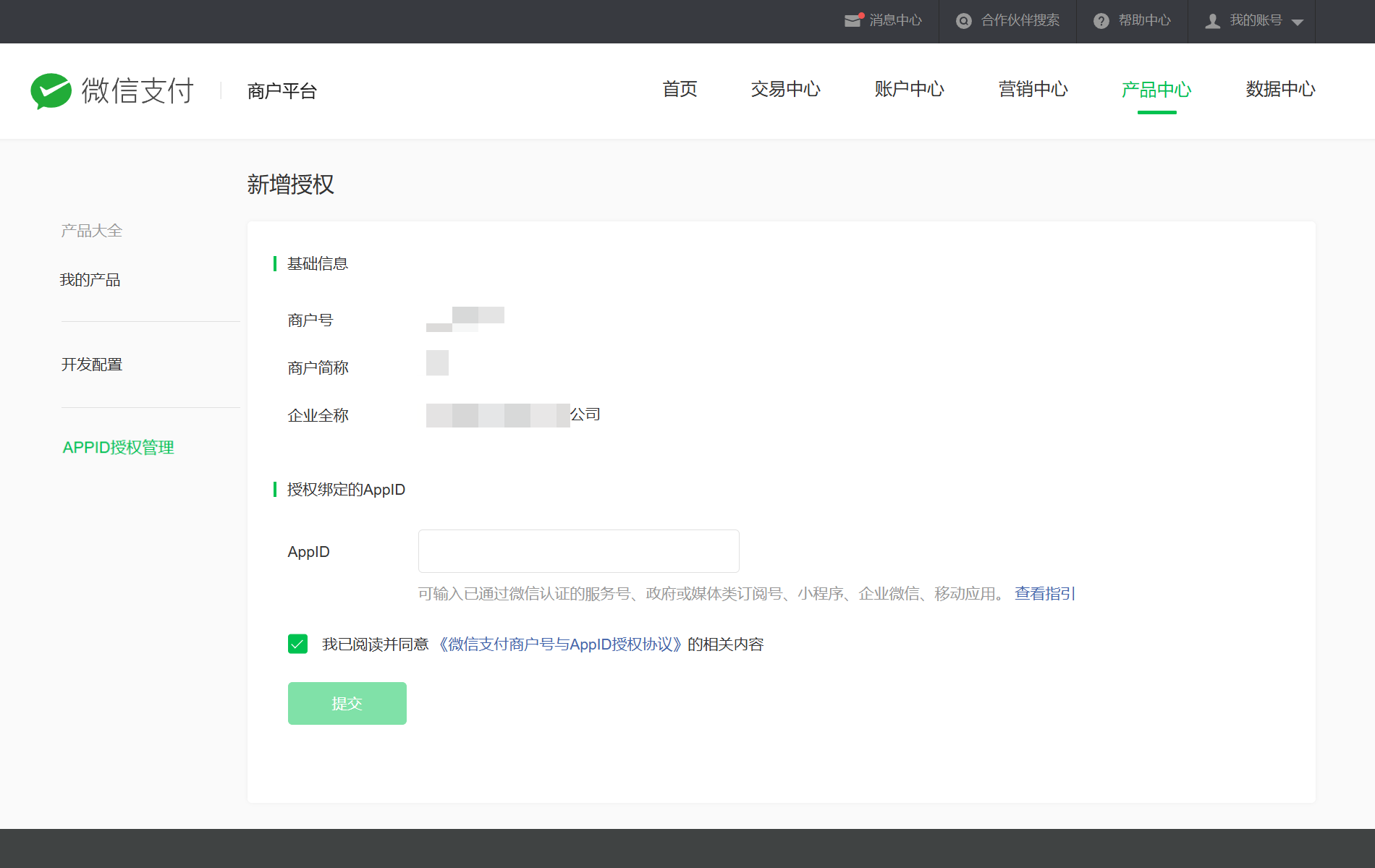Click the 授权绑定的AppID section heading
This screenshot has width=1375, height=868.
[346, 490]
